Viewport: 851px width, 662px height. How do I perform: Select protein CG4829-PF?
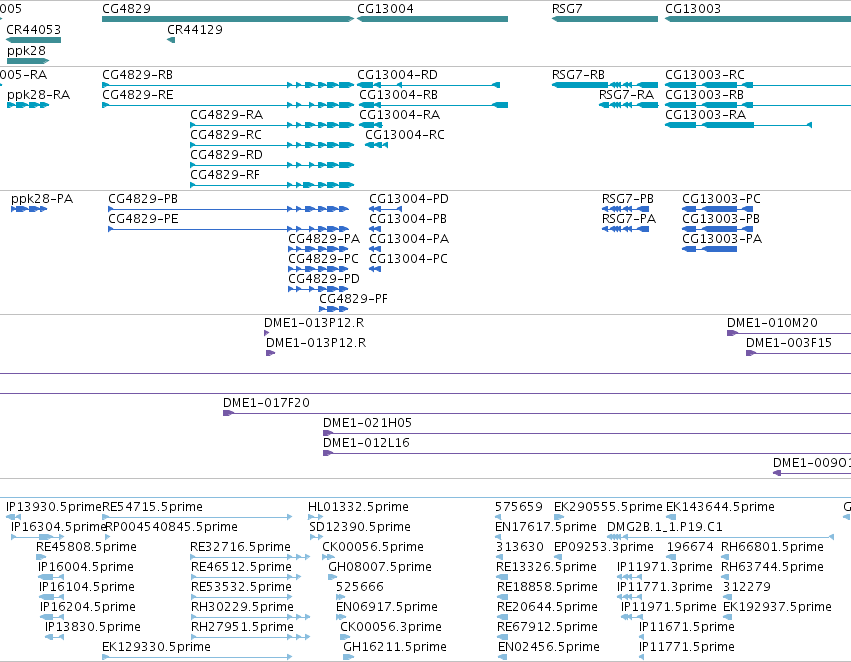point(353,299)
